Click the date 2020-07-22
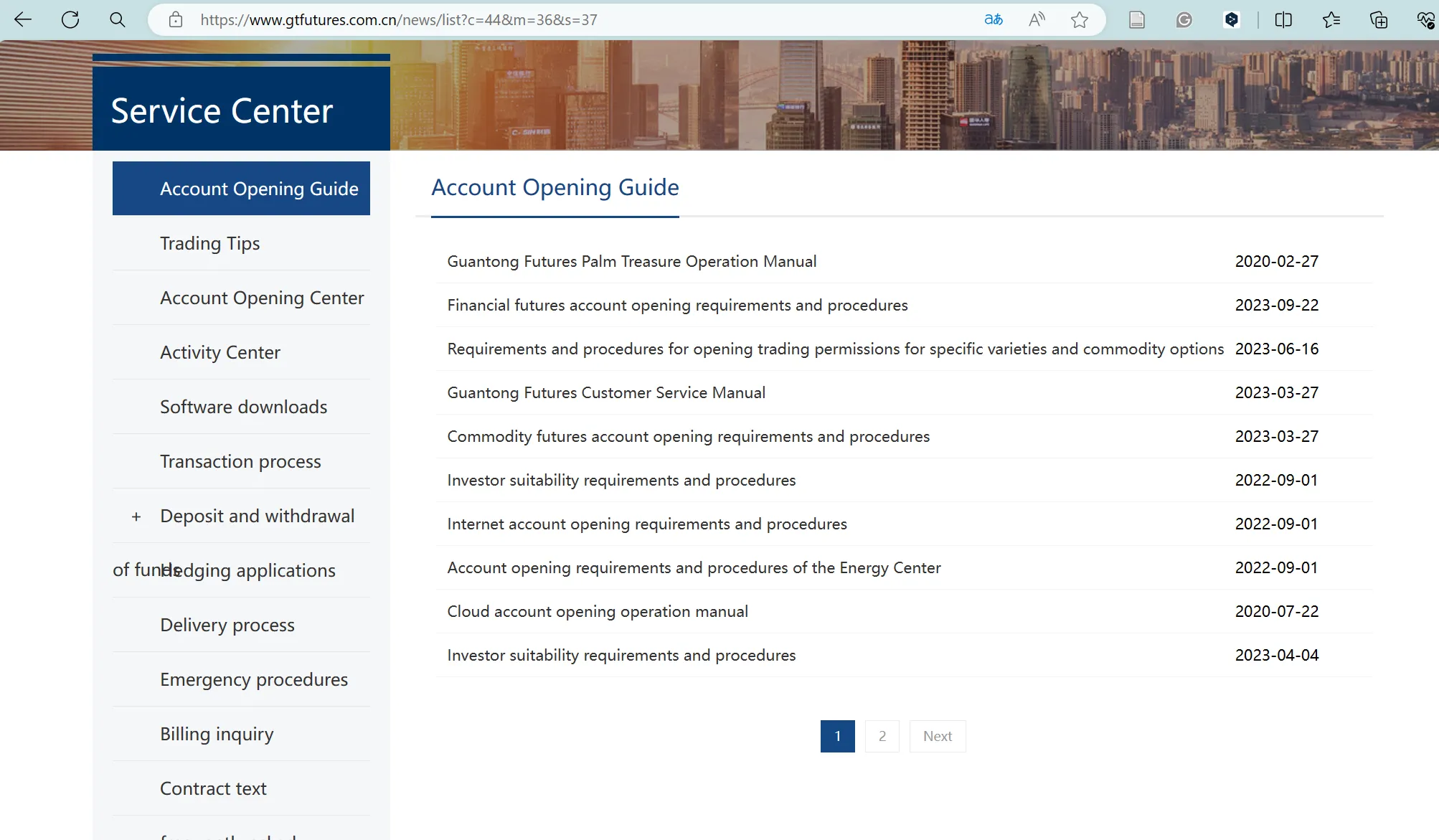 (x=1277, y=611)
